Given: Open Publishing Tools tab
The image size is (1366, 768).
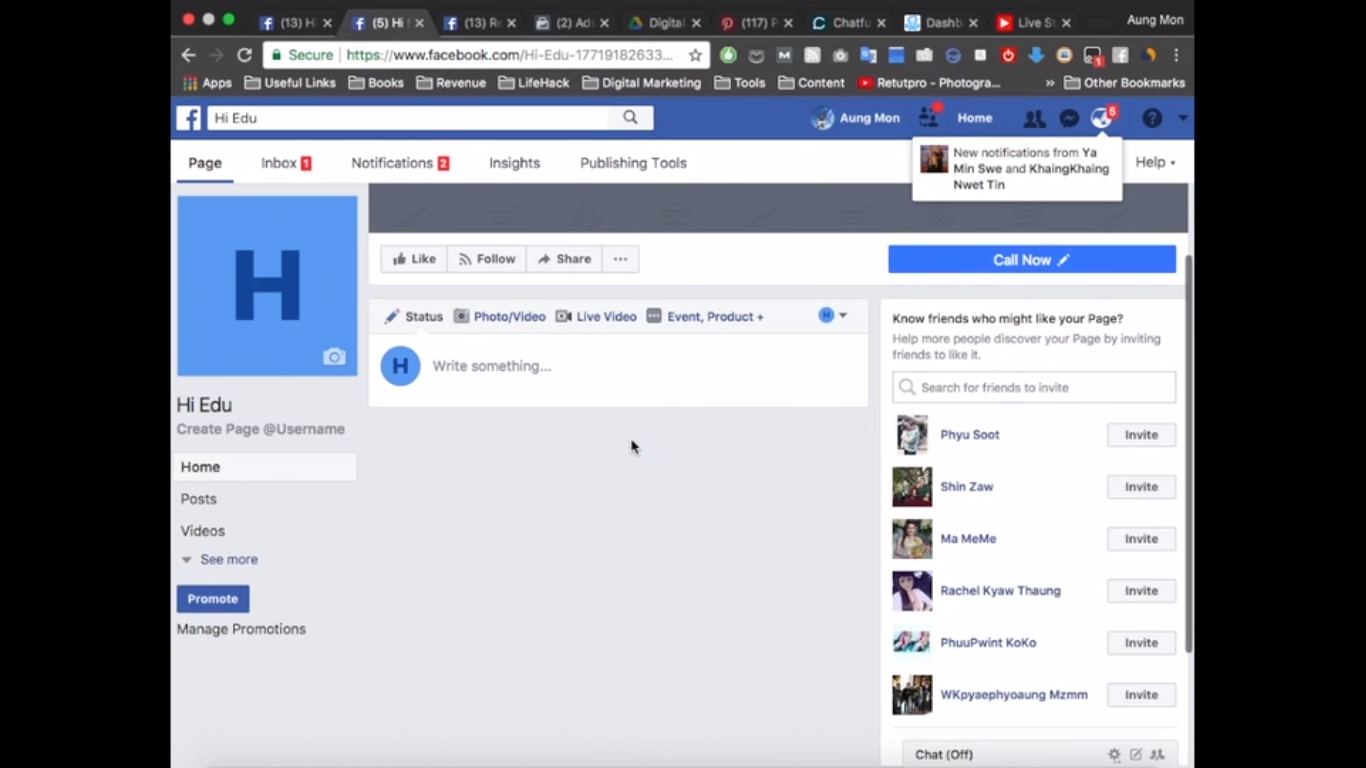Looking at the screenshot, I should [x=633, y=163].
